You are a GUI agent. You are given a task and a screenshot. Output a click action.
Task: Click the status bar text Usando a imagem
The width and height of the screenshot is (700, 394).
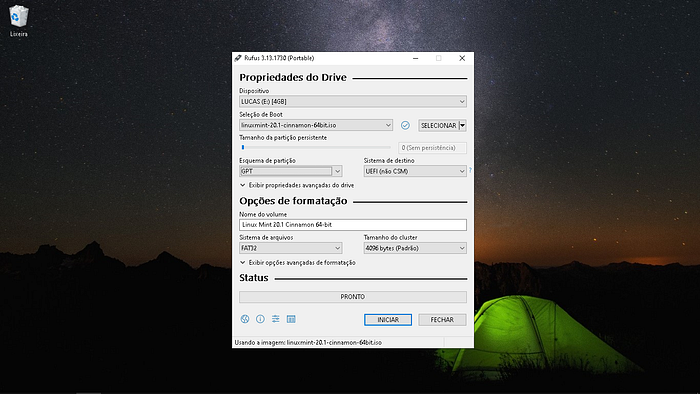click(x=308, y=343)
